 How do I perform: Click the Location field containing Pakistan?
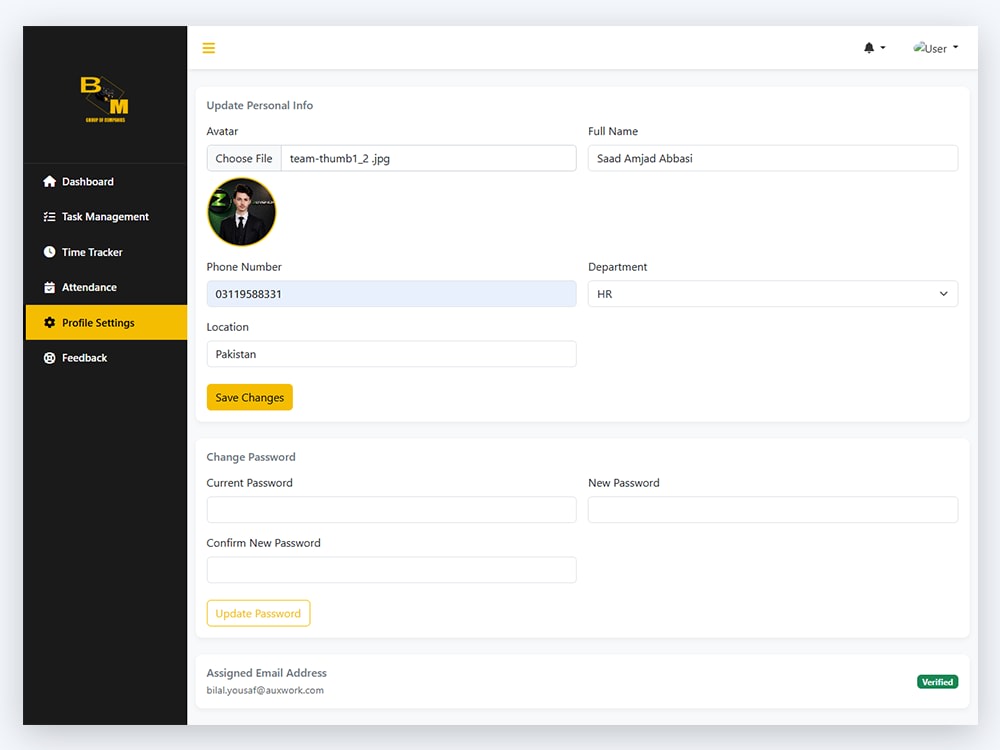pyautogui.click(x=391, y=354)
